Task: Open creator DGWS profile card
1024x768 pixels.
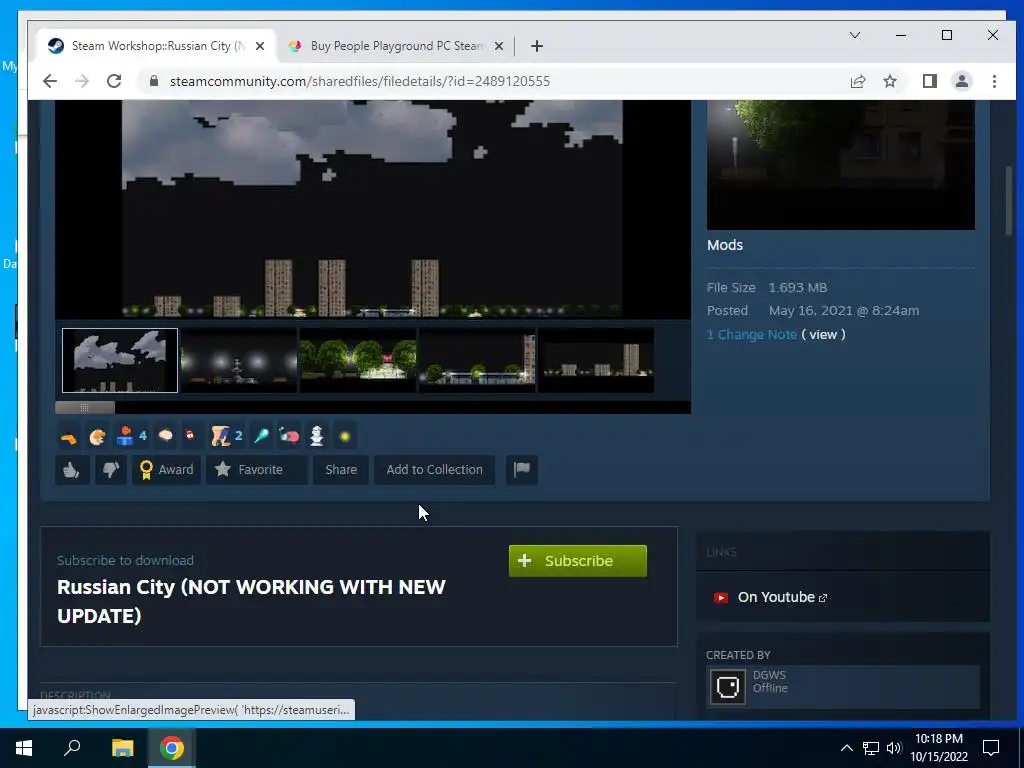Action: tap(843, 686)
